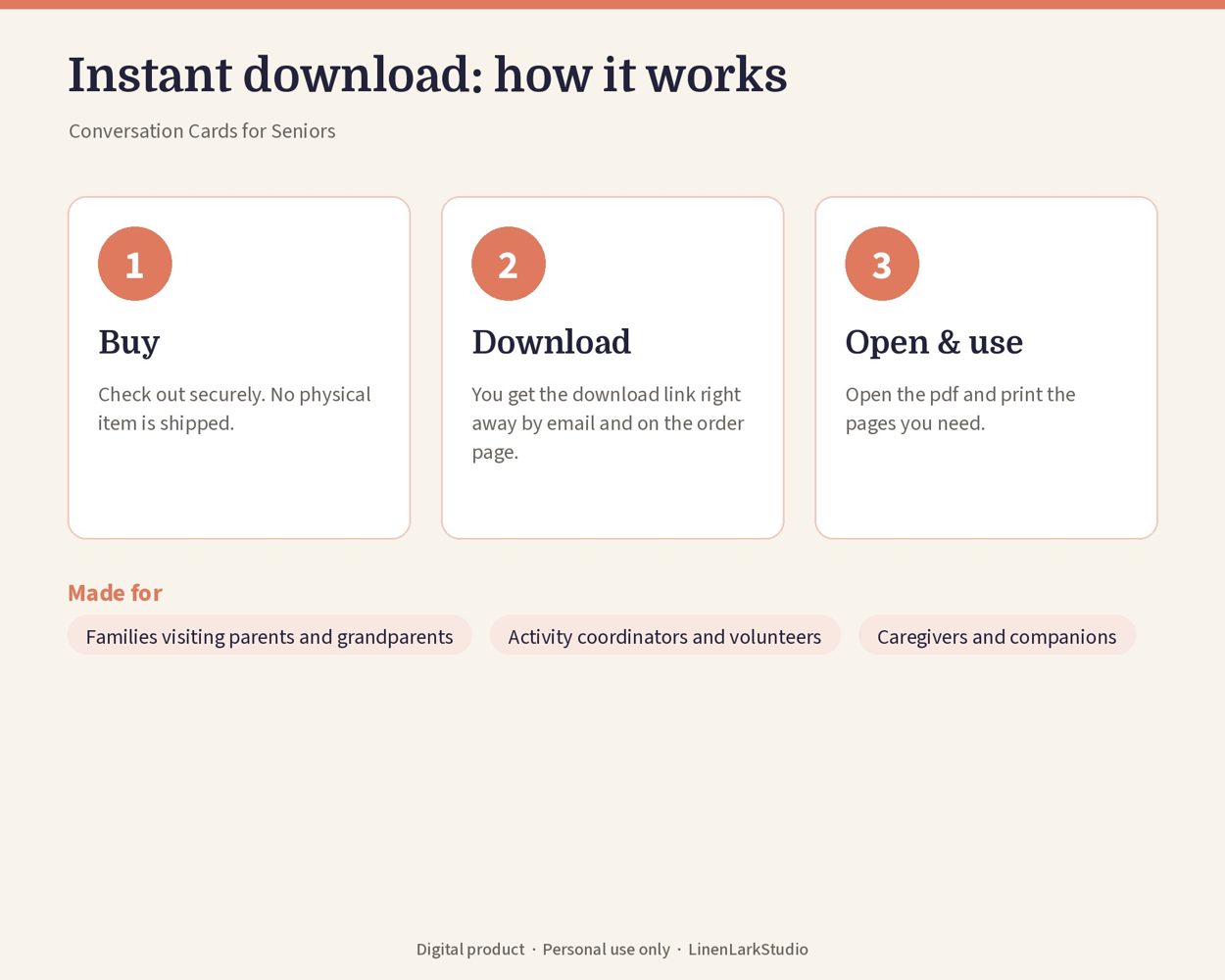1225x980 pixels.
Task: Click the orange accent bar at top
Action: click(x=612, y=4)
